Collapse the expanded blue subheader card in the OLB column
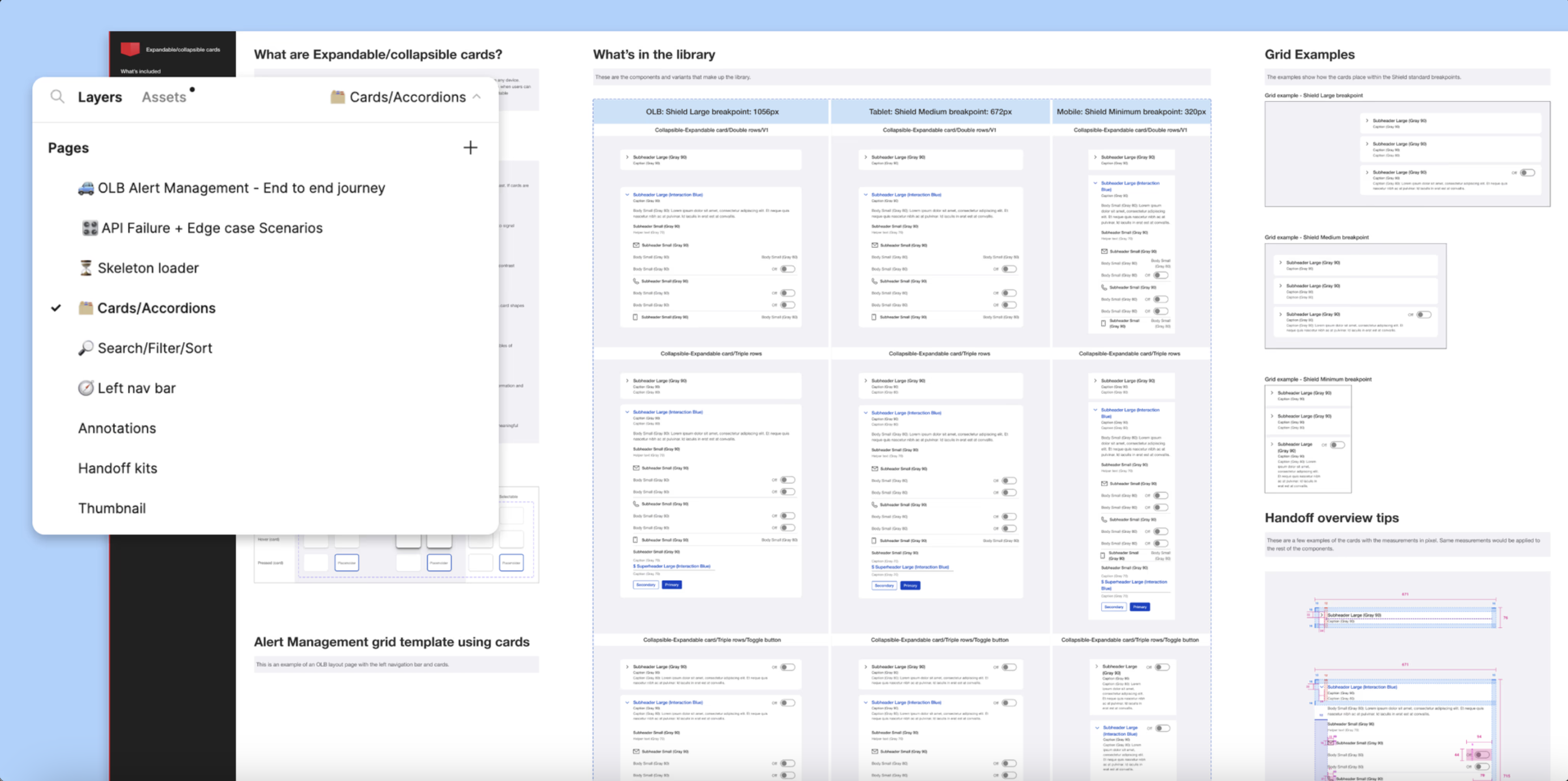 627,195
